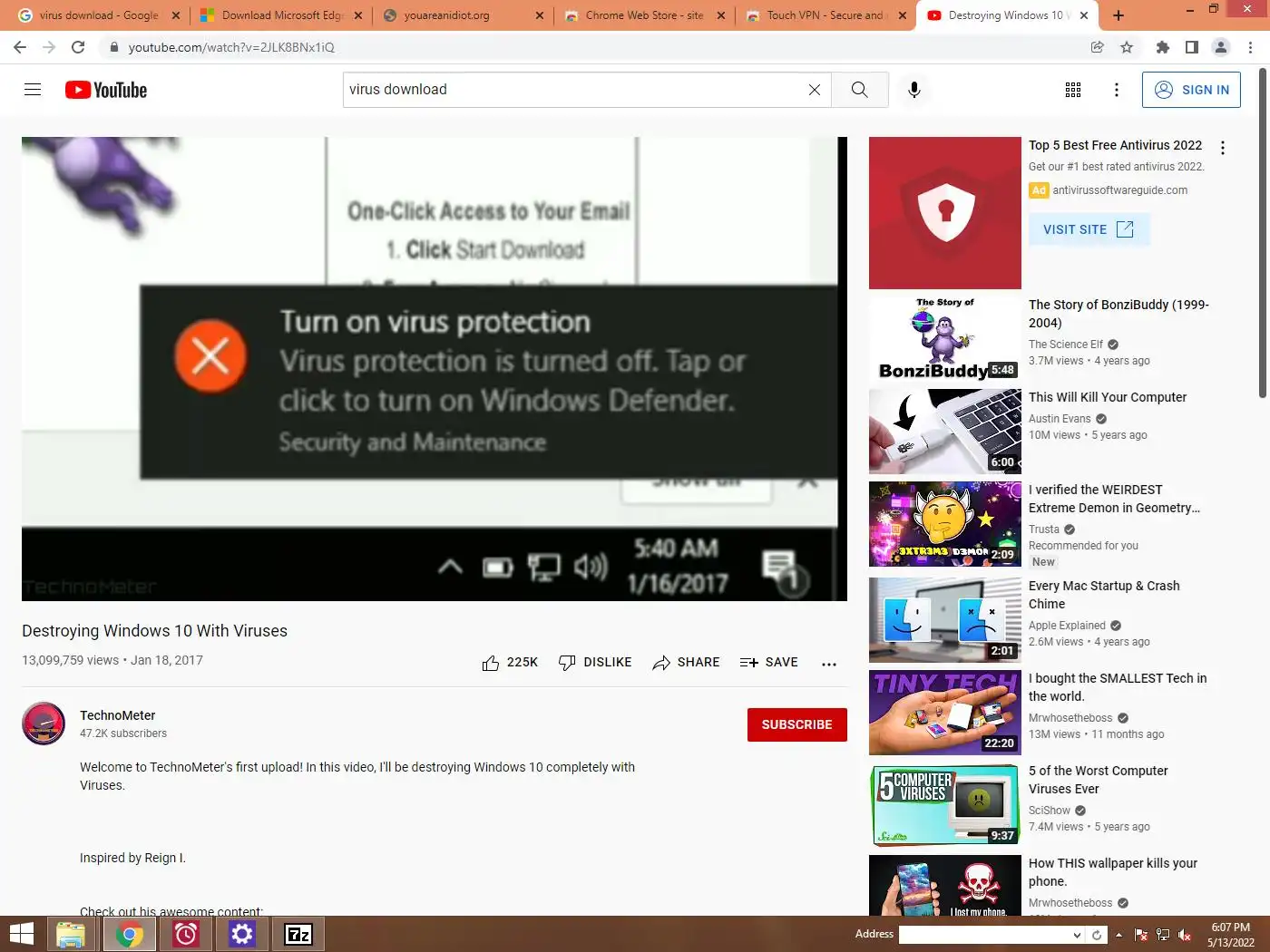Open 'I verified the WEIRDEST Extreme Demon' title
1270x952 pixels.
(x=1114, y=499)
